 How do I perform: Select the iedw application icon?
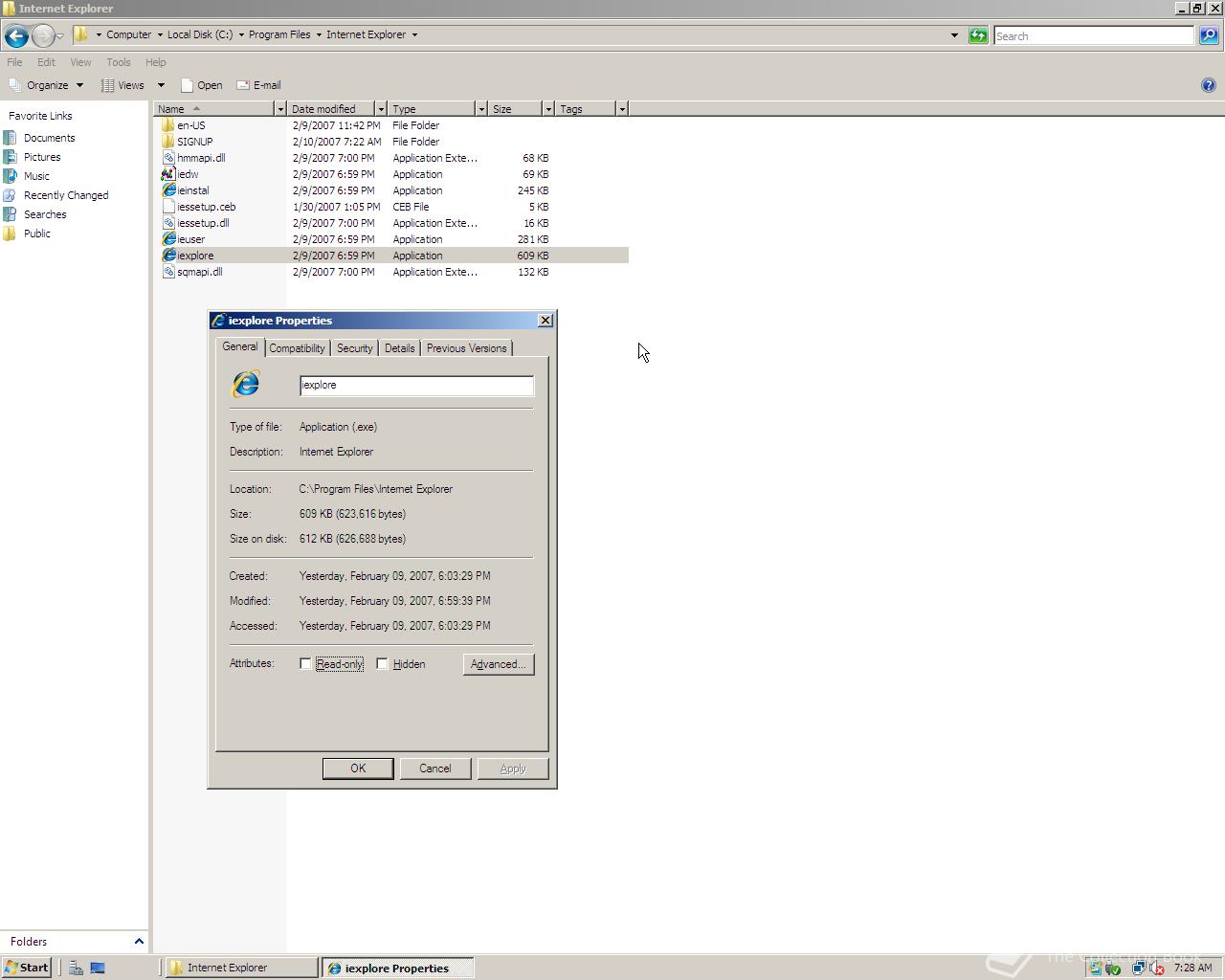[168, 174]
